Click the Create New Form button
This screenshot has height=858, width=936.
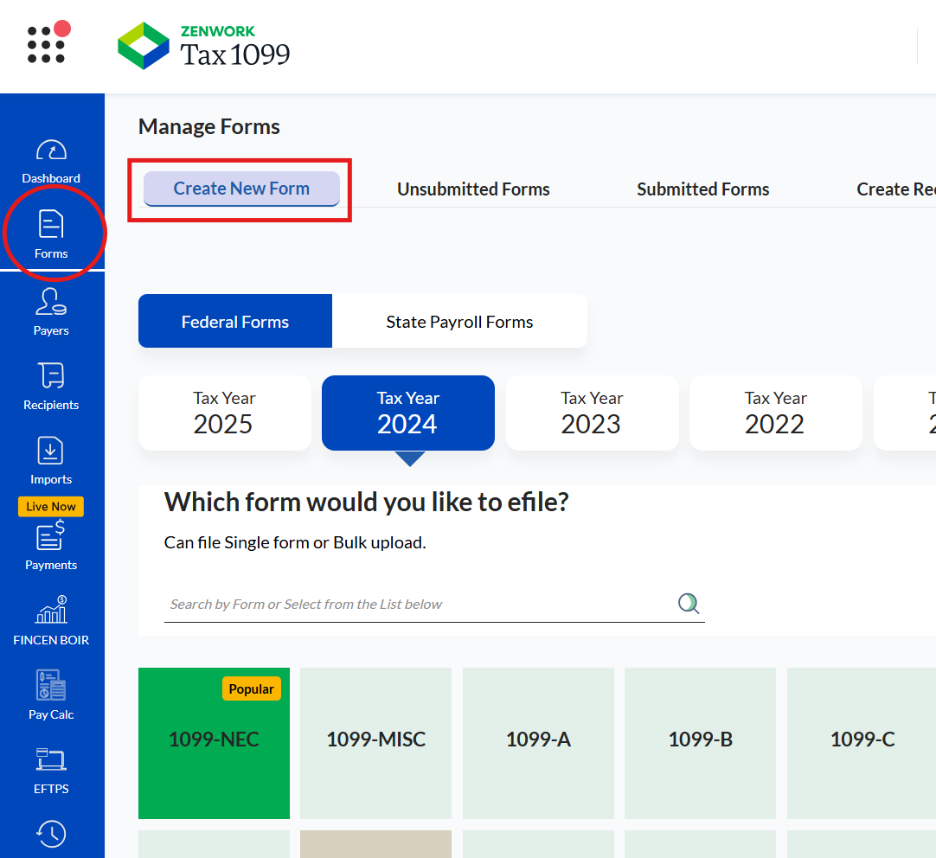240,188
